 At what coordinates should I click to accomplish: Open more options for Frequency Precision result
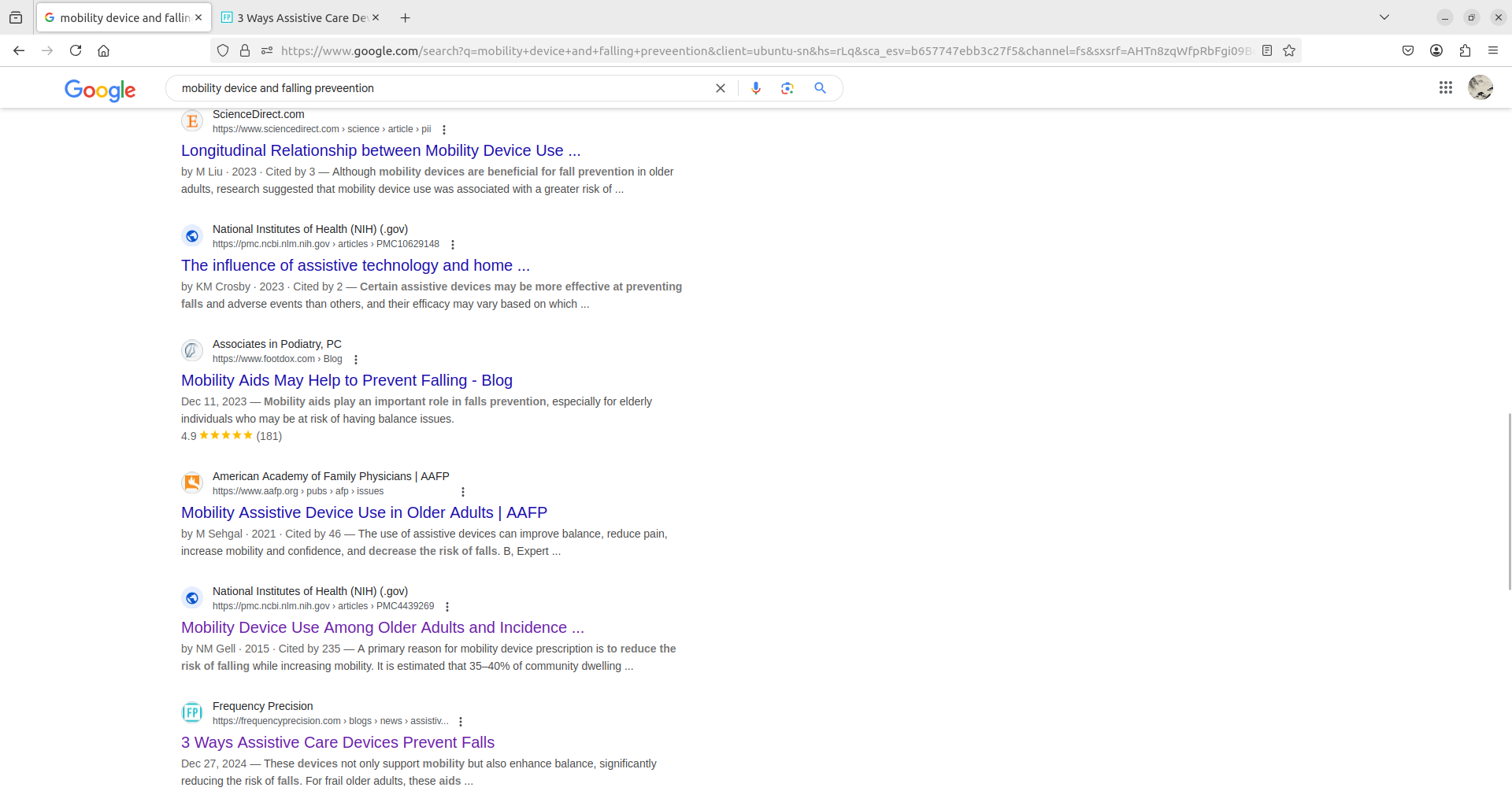tap(461, 722)
